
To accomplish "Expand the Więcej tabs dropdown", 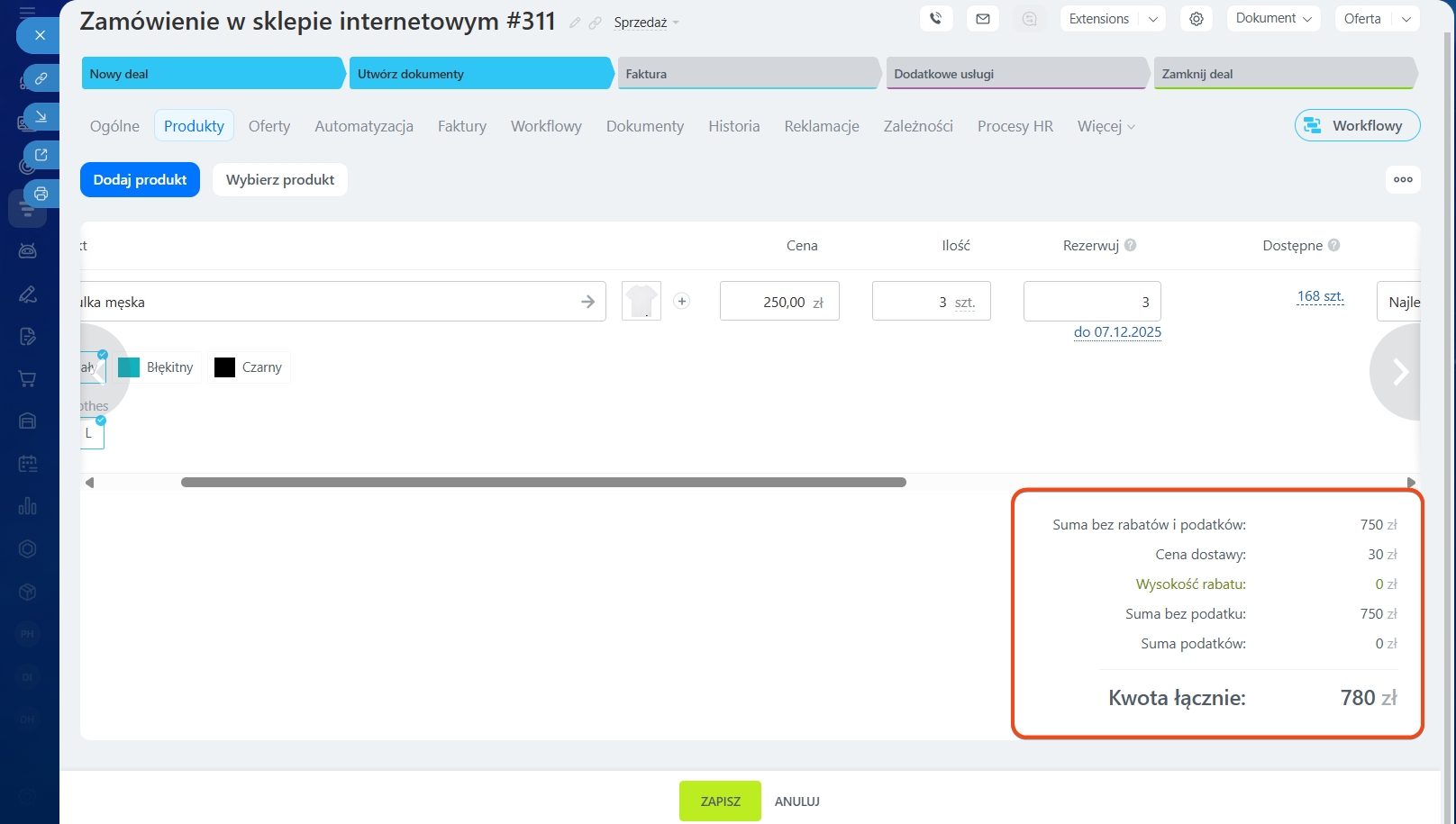I will (1106, 126).
